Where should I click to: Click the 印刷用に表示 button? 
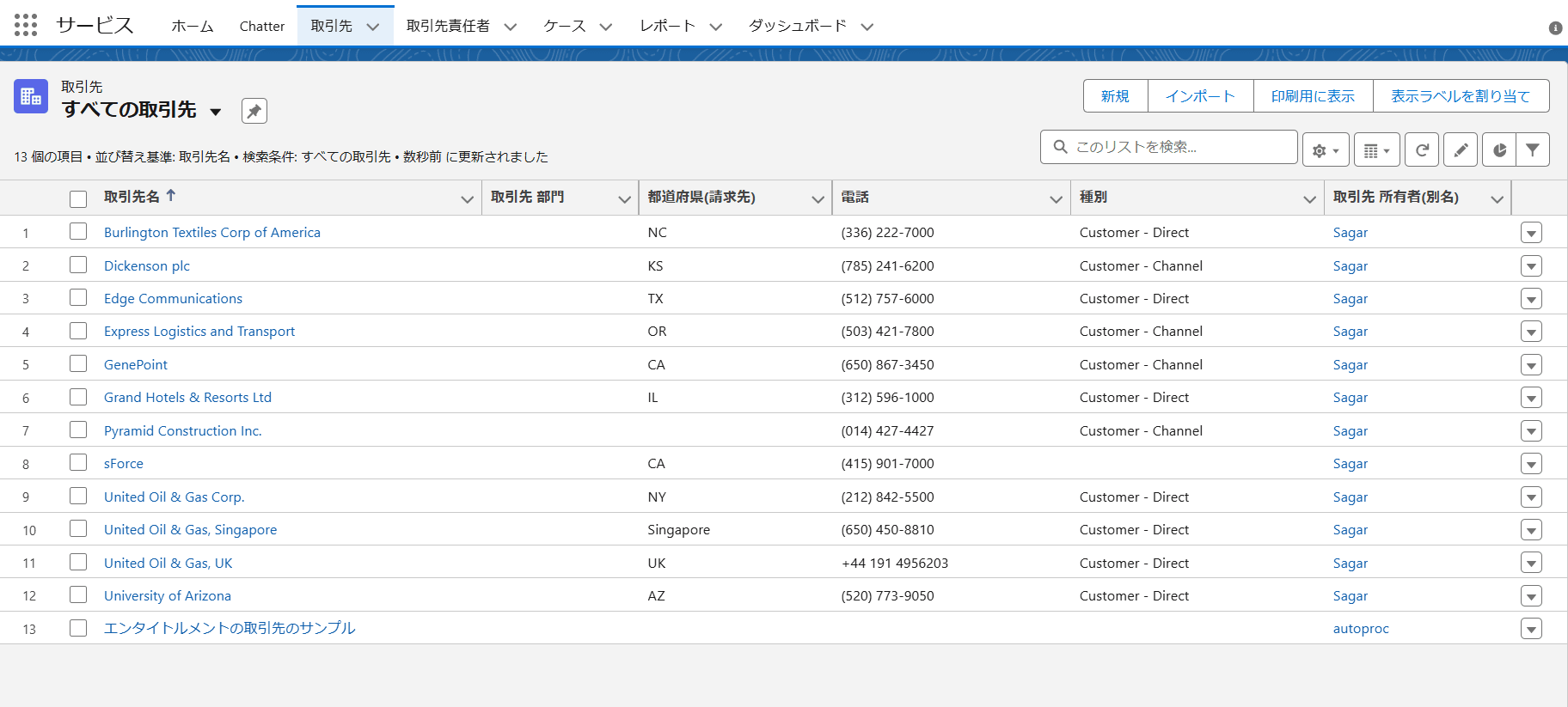click(x=1313, y=96)
